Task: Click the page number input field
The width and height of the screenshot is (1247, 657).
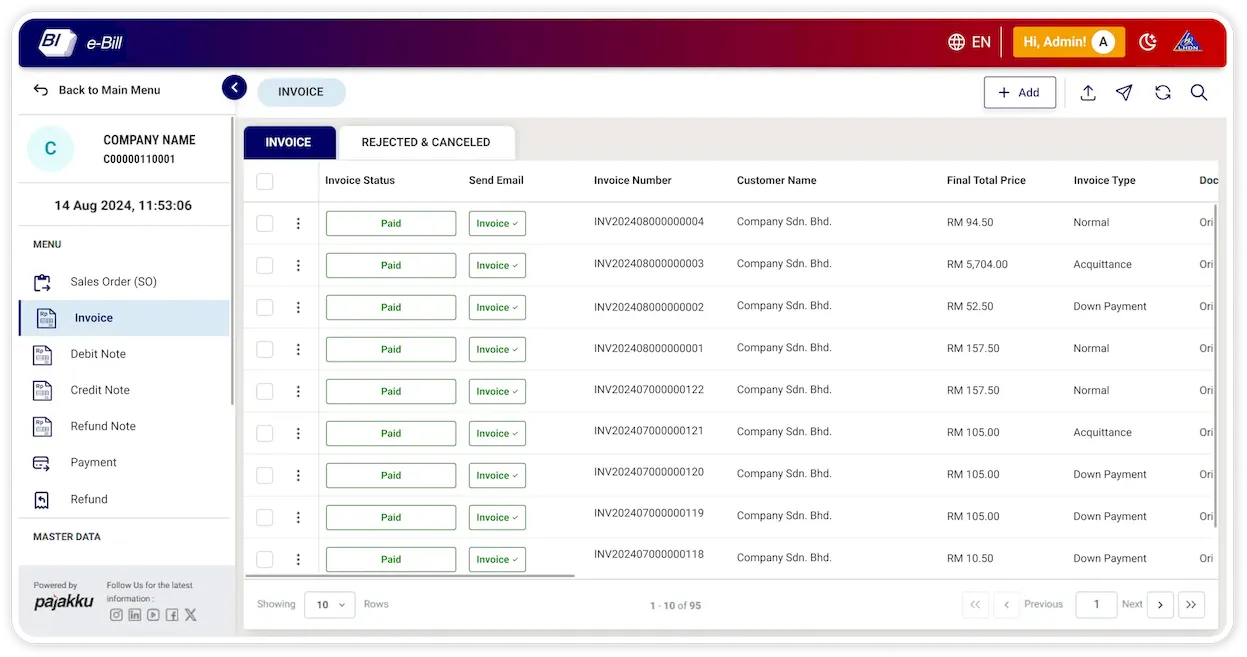Action: [1096, 604]
